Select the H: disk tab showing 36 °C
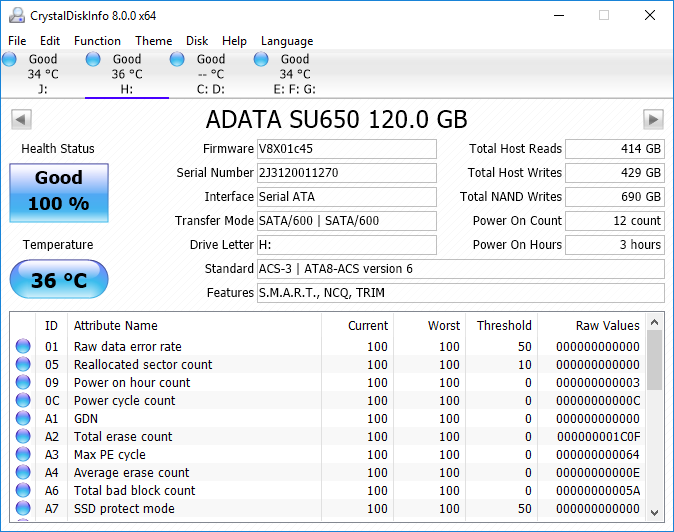Viewport: 674px width, 532px height. point(127,74)
